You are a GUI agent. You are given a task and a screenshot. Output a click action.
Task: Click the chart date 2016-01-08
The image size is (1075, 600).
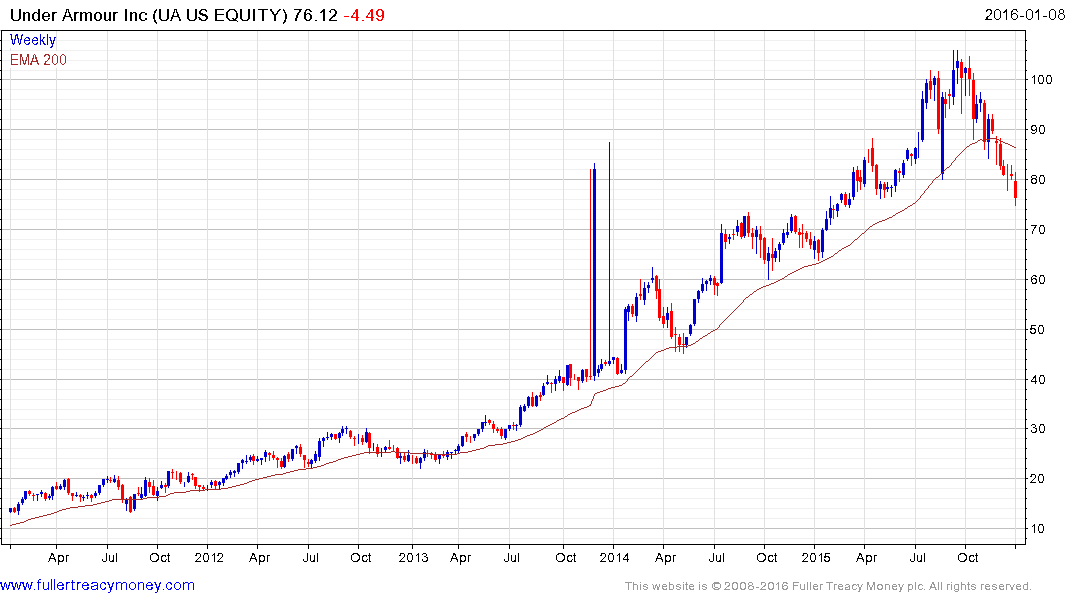coord(1024,14)
